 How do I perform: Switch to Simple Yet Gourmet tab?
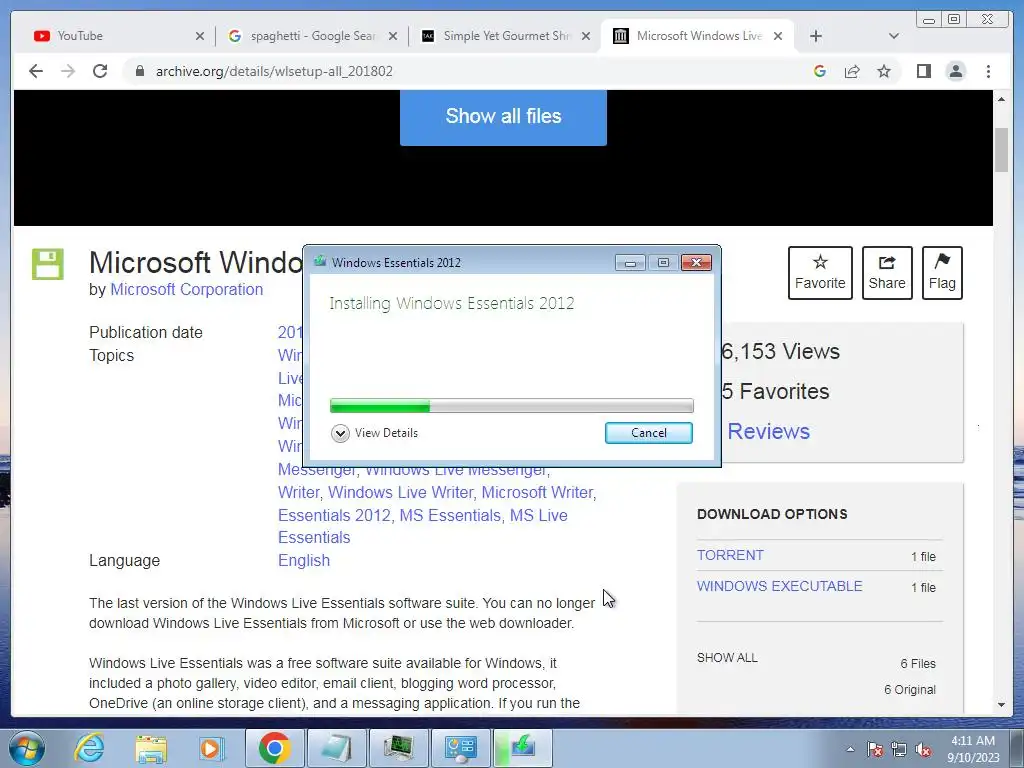click(504, 36)
